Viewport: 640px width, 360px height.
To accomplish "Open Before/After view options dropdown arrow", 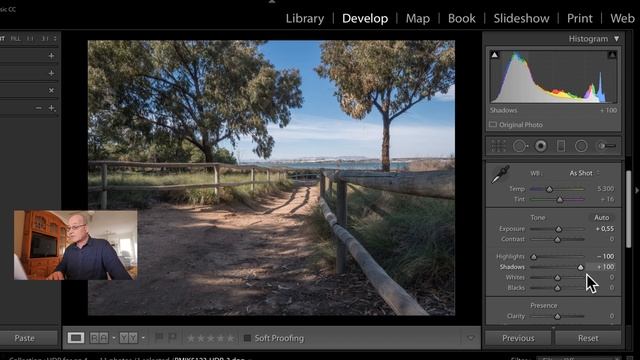I will pos(113,338).
